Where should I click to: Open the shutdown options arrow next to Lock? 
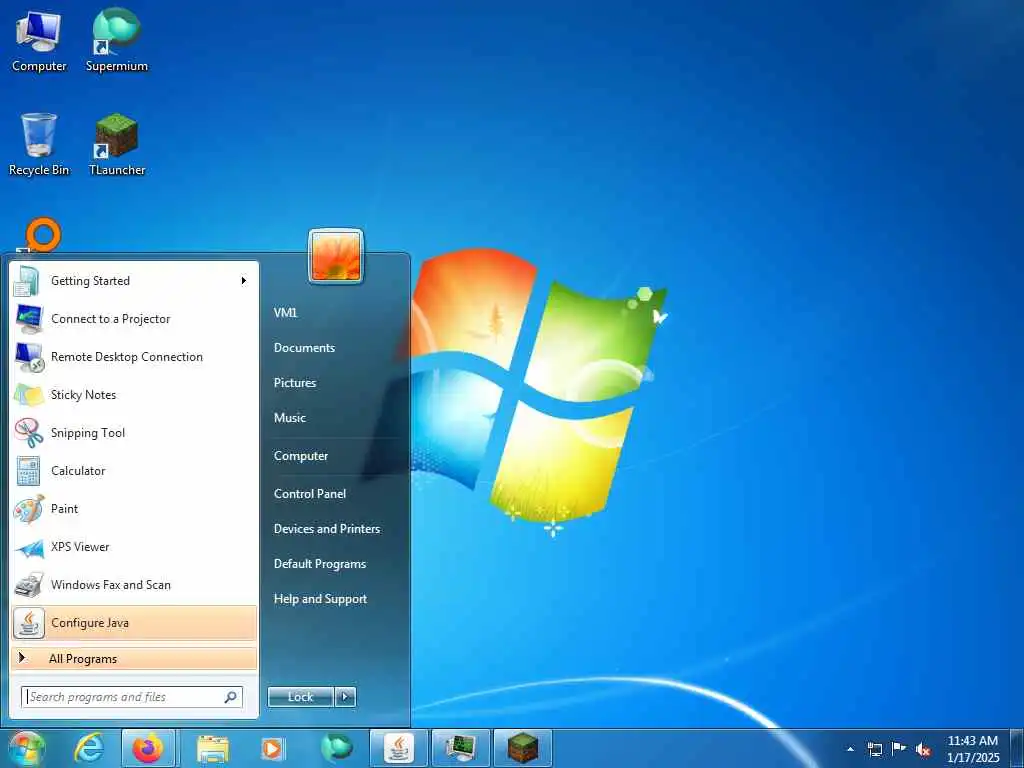(x=345, y=697)
